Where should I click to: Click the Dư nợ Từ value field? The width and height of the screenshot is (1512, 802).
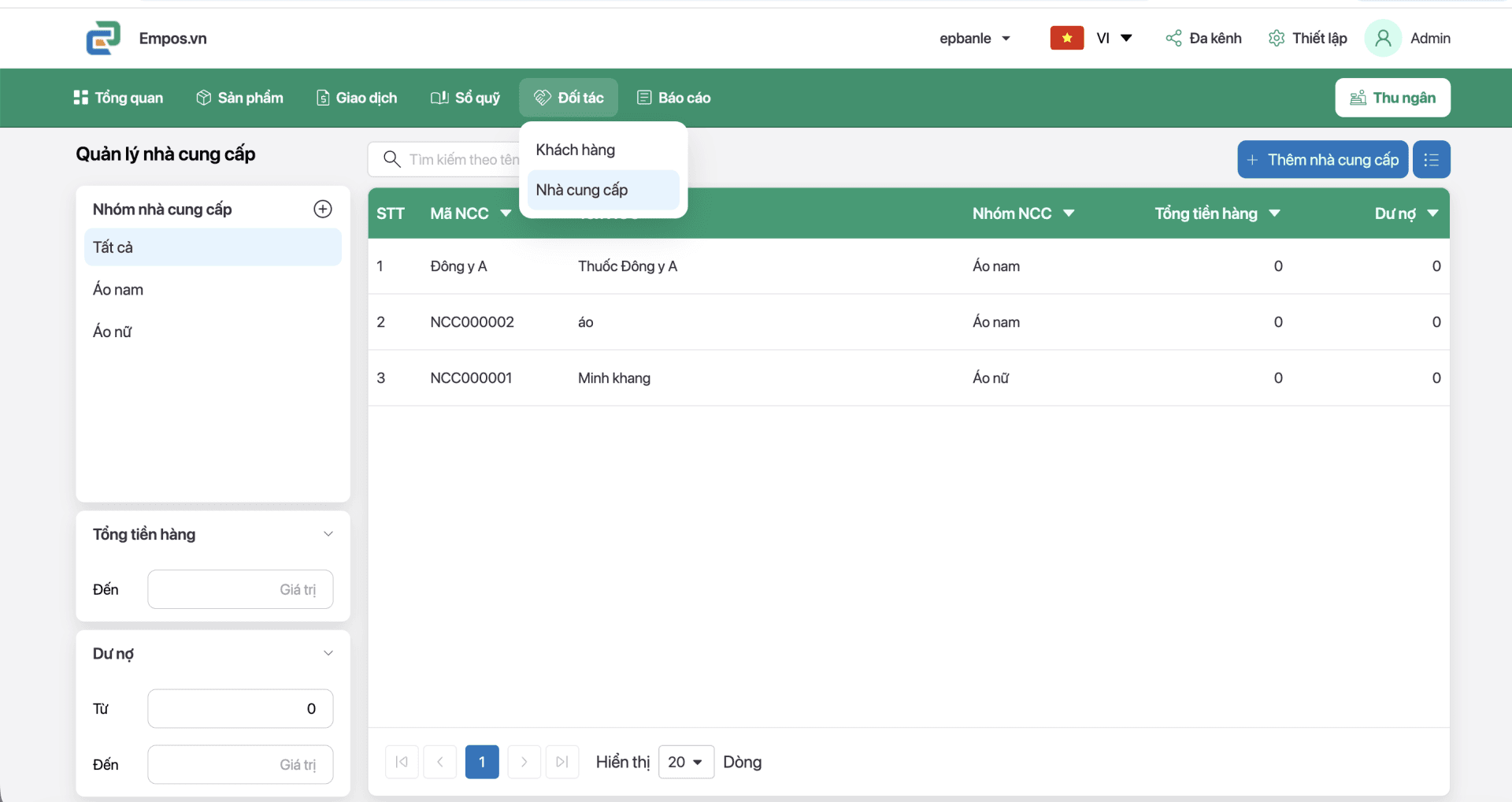[x=240, y=708]
